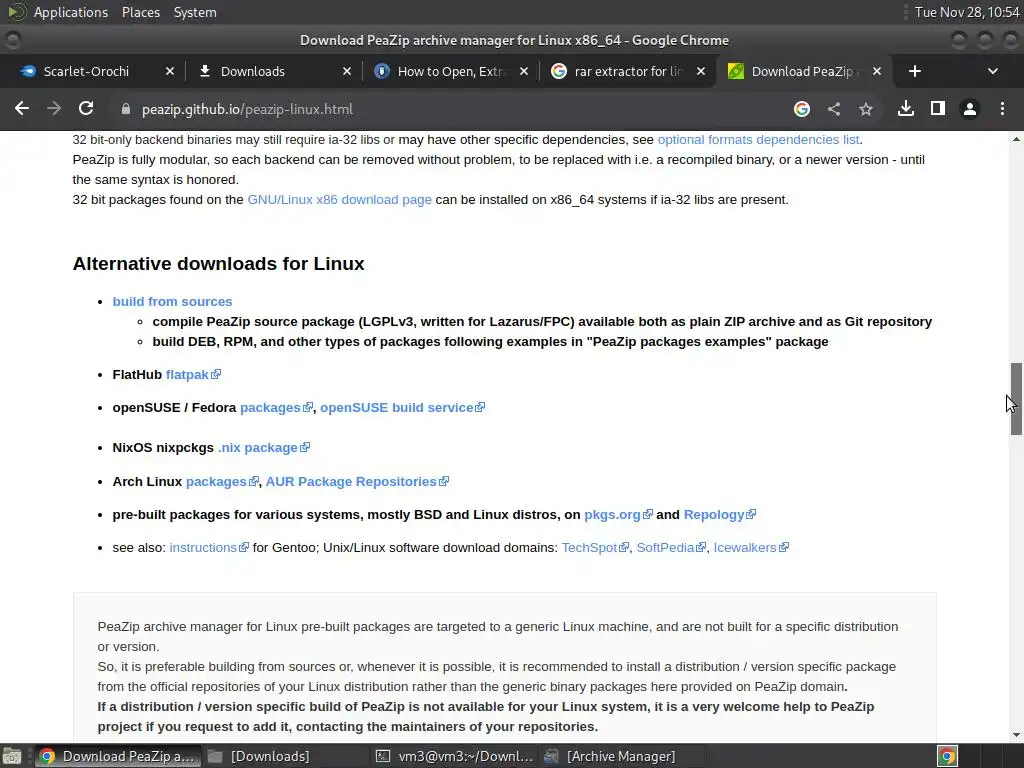Share this page via share icon
1024x768 pixels.
click(834, 109)
